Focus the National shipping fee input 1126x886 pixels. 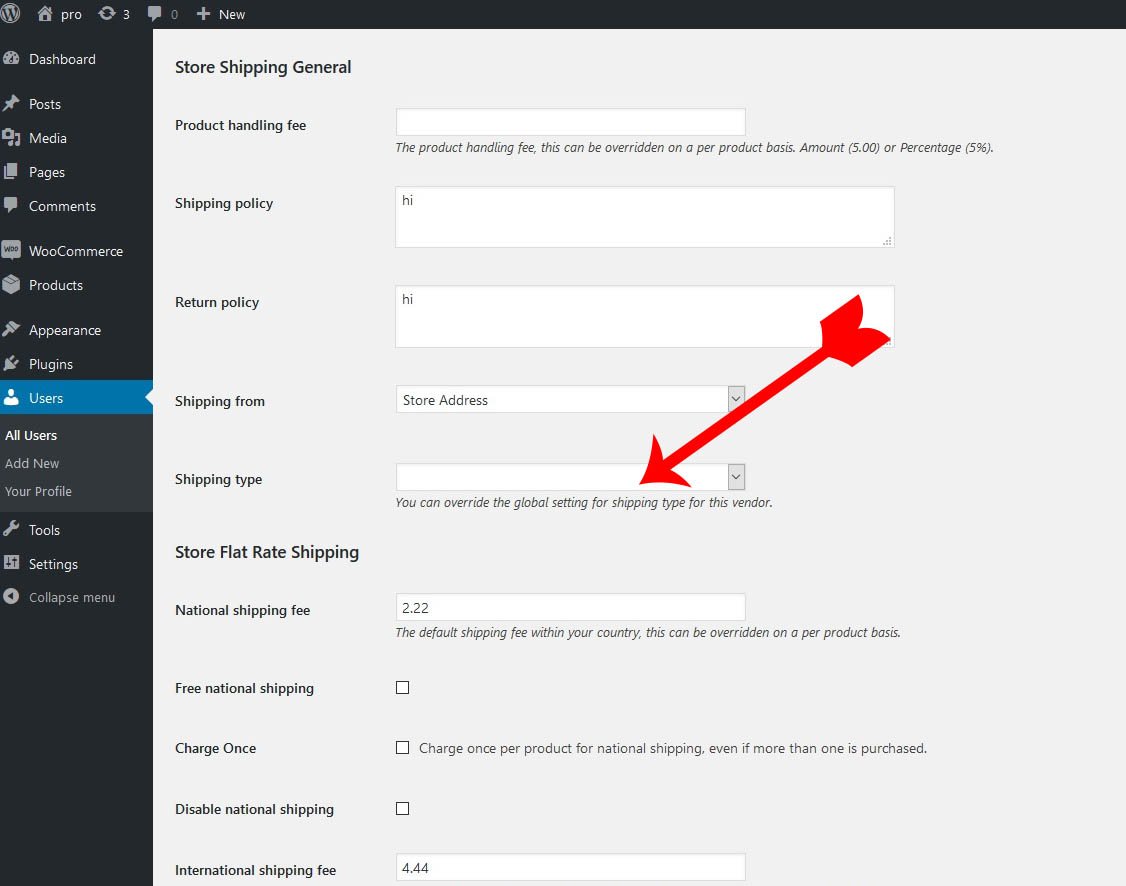click(570, 607)
